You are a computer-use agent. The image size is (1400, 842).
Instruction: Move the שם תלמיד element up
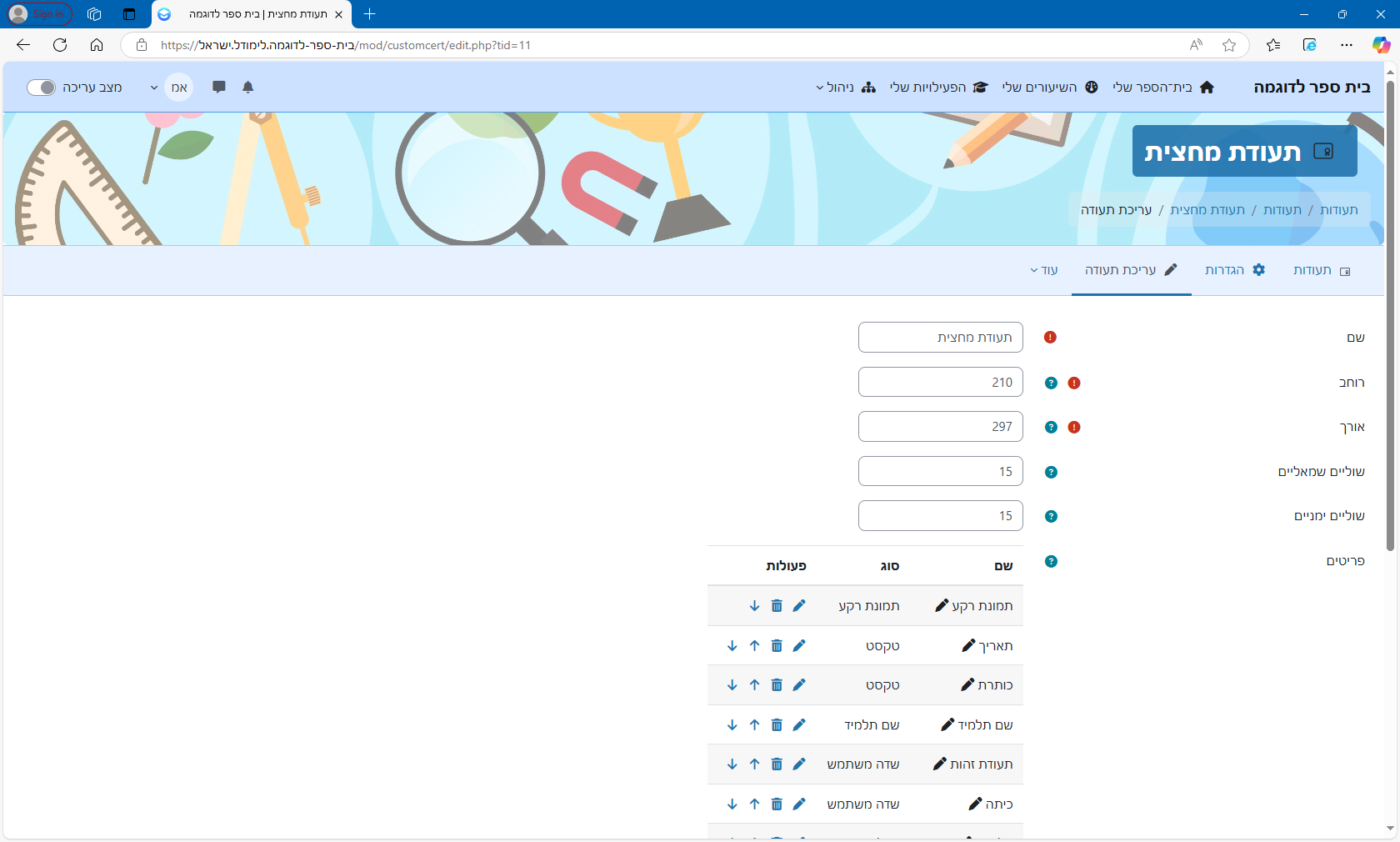click(x=754, y=724)
